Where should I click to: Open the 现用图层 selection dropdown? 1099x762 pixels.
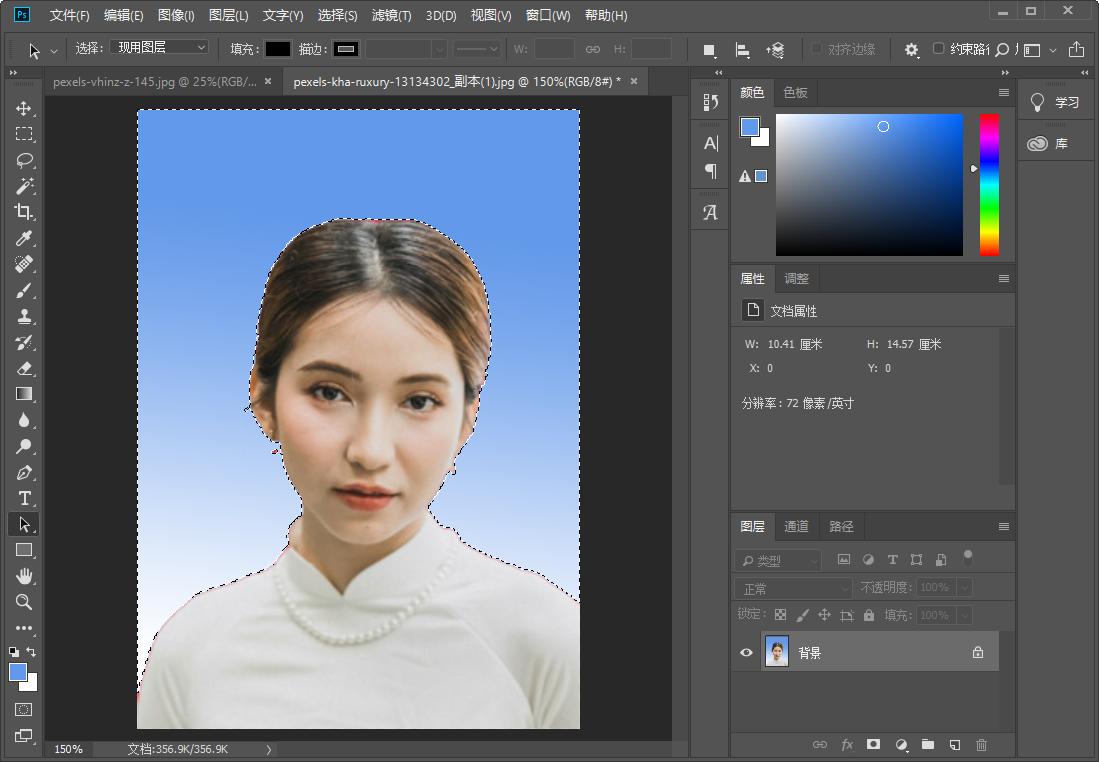(160, 48)
